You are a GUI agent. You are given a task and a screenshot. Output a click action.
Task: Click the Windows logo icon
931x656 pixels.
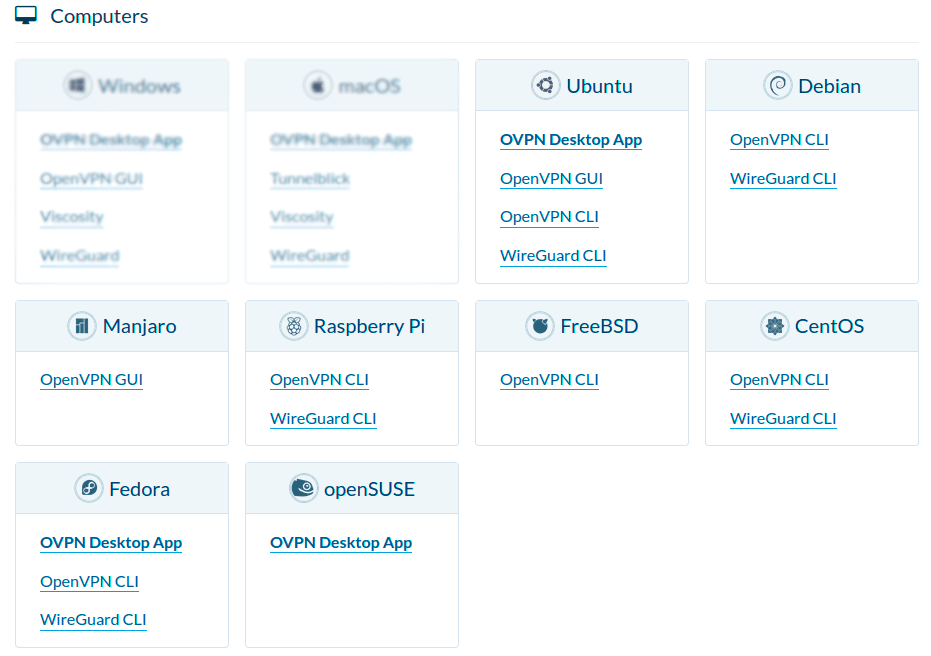(78, 85)
